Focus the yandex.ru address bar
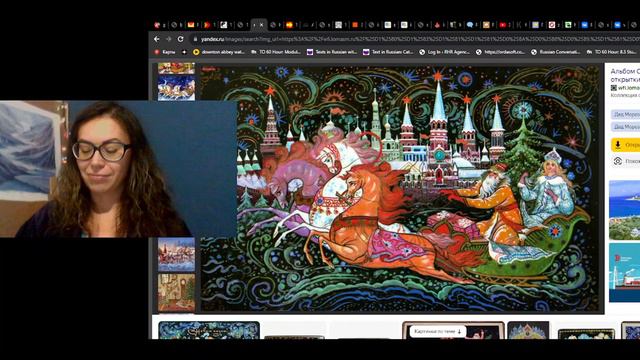The width and height of the screenshot is (640, 360). [x=416, y=39]
